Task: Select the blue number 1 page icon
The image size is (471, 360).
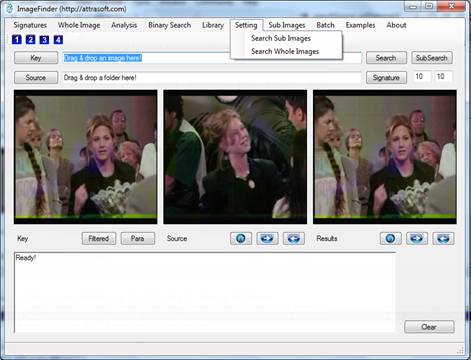Action: pyautogui.click(x=17, y=40)
